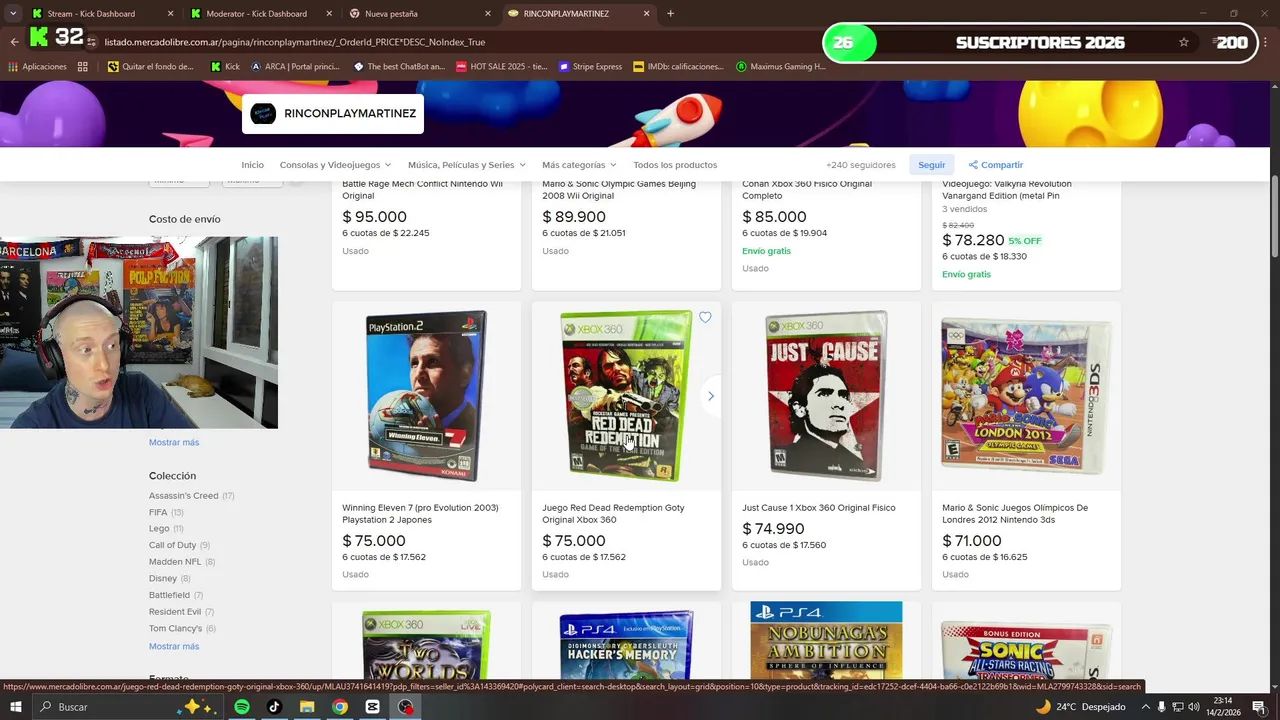Image resolution: width=1280 pixels, height=720 pixels.
Task: Open the Windows Start menu
Action: pyautogui.click(x=17, y=707)
